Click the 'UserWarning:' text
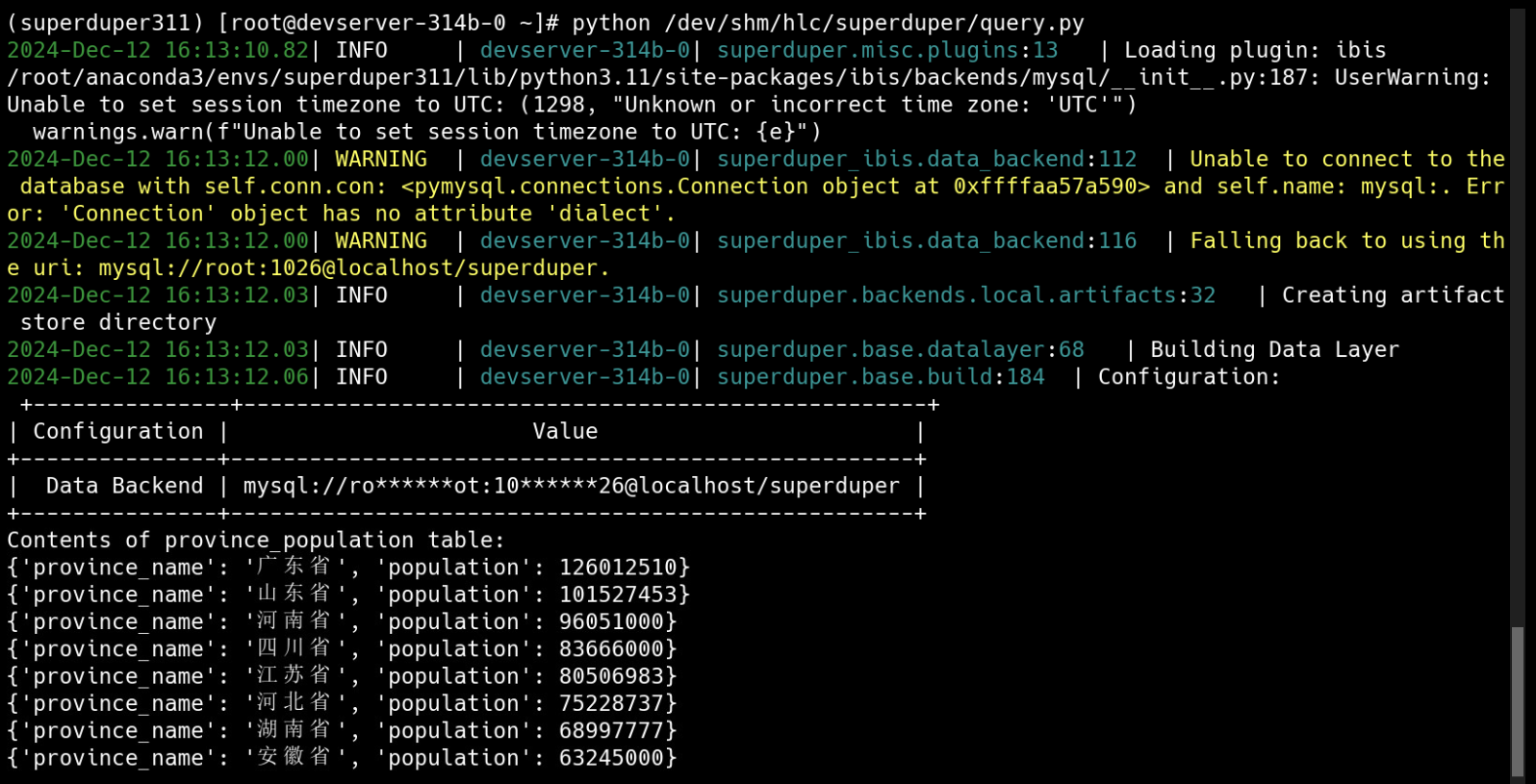 (1413, 77)
